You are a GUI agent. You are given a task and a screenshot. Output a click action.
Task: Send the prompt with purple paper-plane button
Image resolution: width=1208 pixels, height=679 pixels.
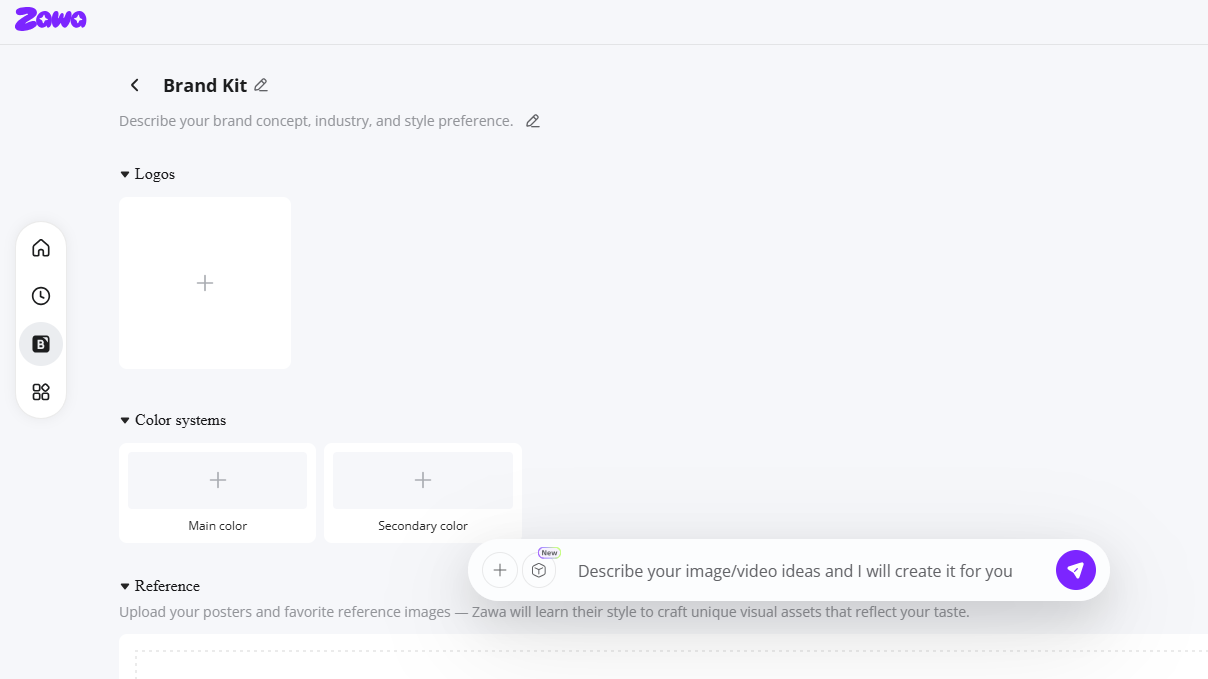click(1075, 570)
